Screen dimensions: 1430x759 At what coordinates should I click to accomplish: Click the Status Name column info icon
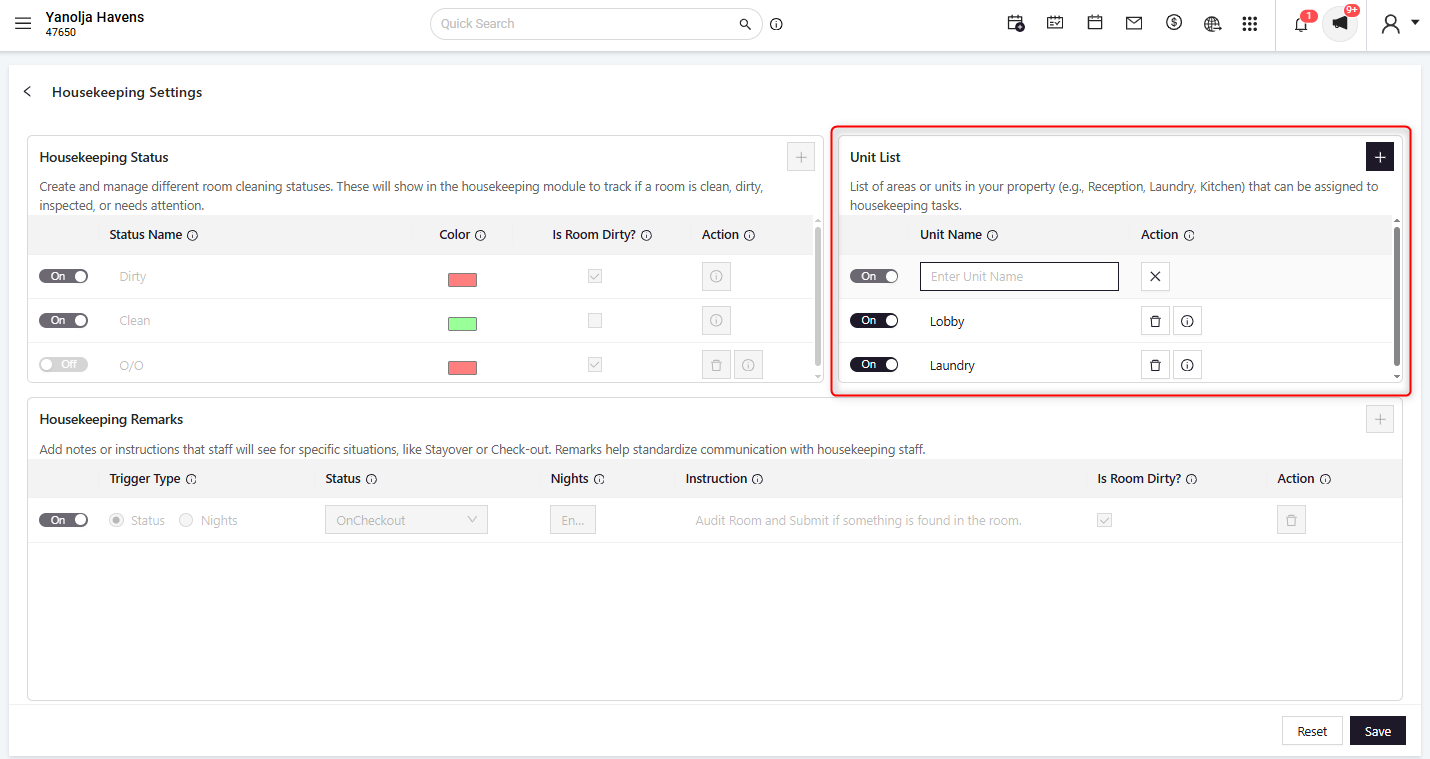coord(193,236)
